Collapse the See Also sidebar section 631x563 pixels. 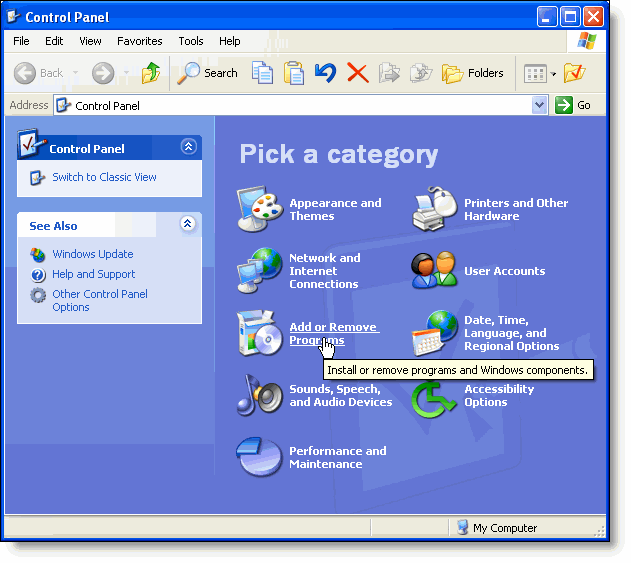(188, 224)
